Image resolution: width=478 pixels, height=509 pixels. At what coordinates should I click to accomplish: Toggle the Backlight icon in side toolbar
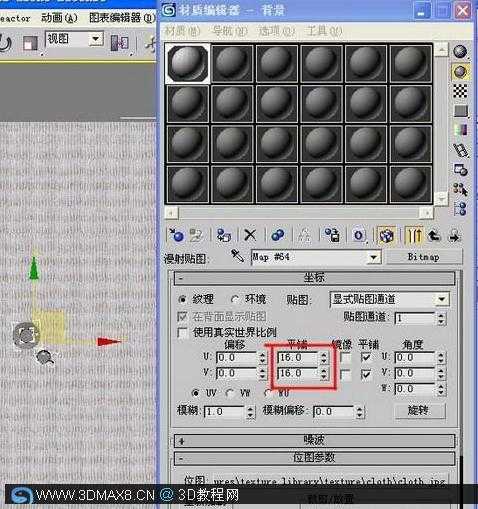(460, 71)
